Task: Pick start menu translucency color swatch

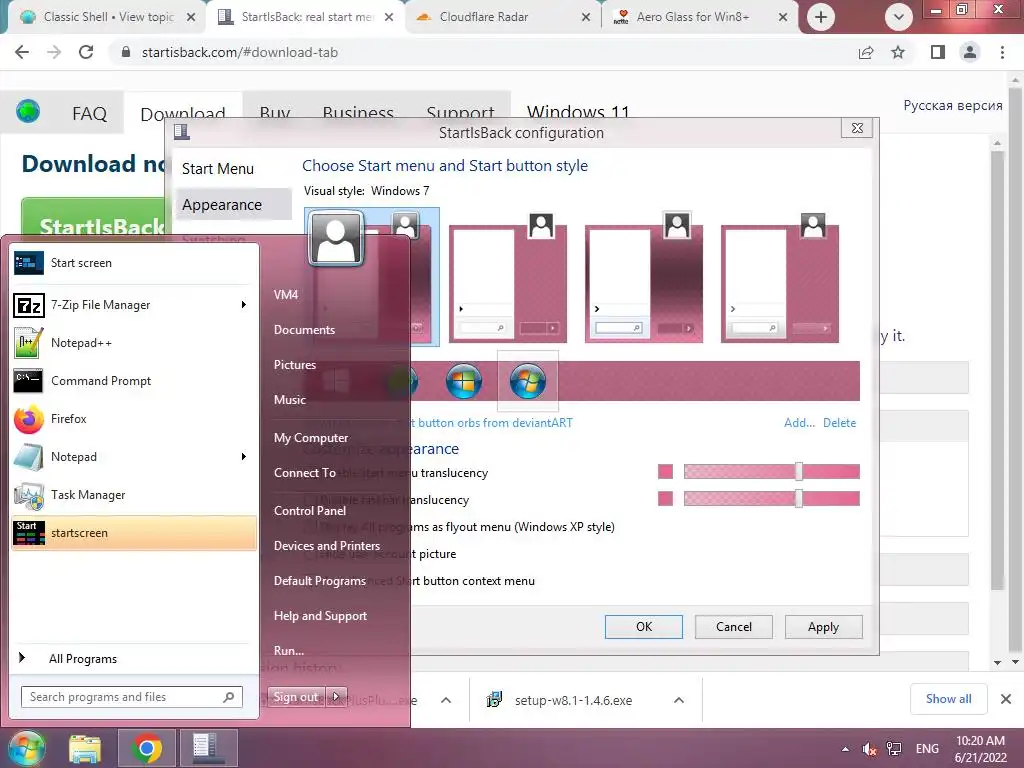Action: pos(665,472)
